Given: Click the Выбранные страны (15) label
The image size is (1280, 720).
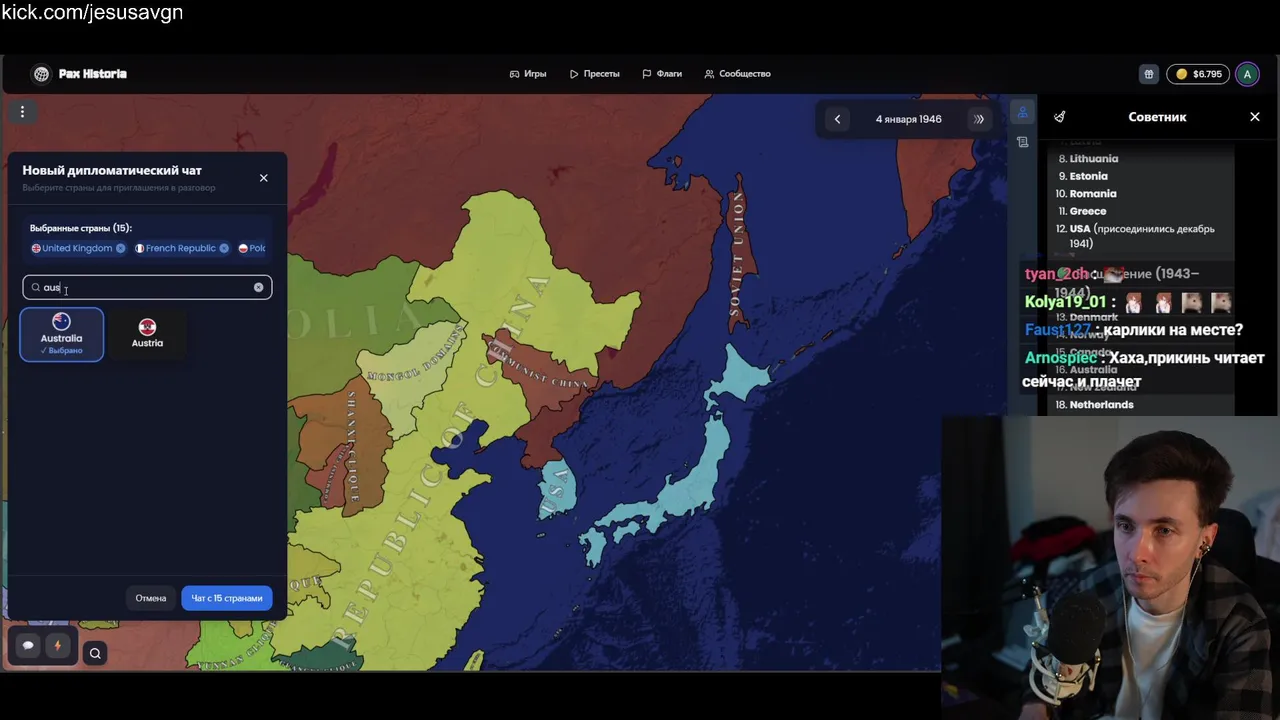Looking at the screenshot, I should (x=80, y=228).
